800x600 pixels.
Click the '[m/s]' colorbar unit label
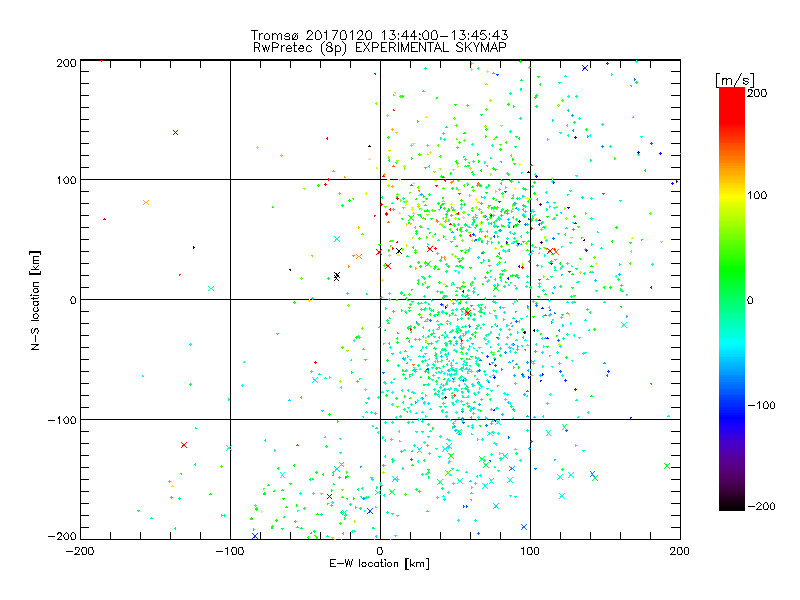point(735,80)
